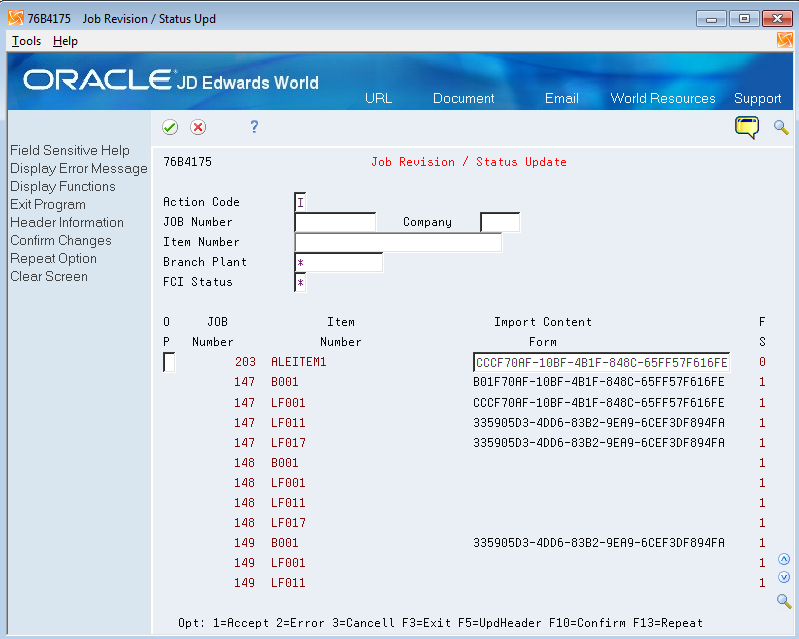Screen dimensions: 799x639
Task: Open the Support banner link
Action: (757, 98)
